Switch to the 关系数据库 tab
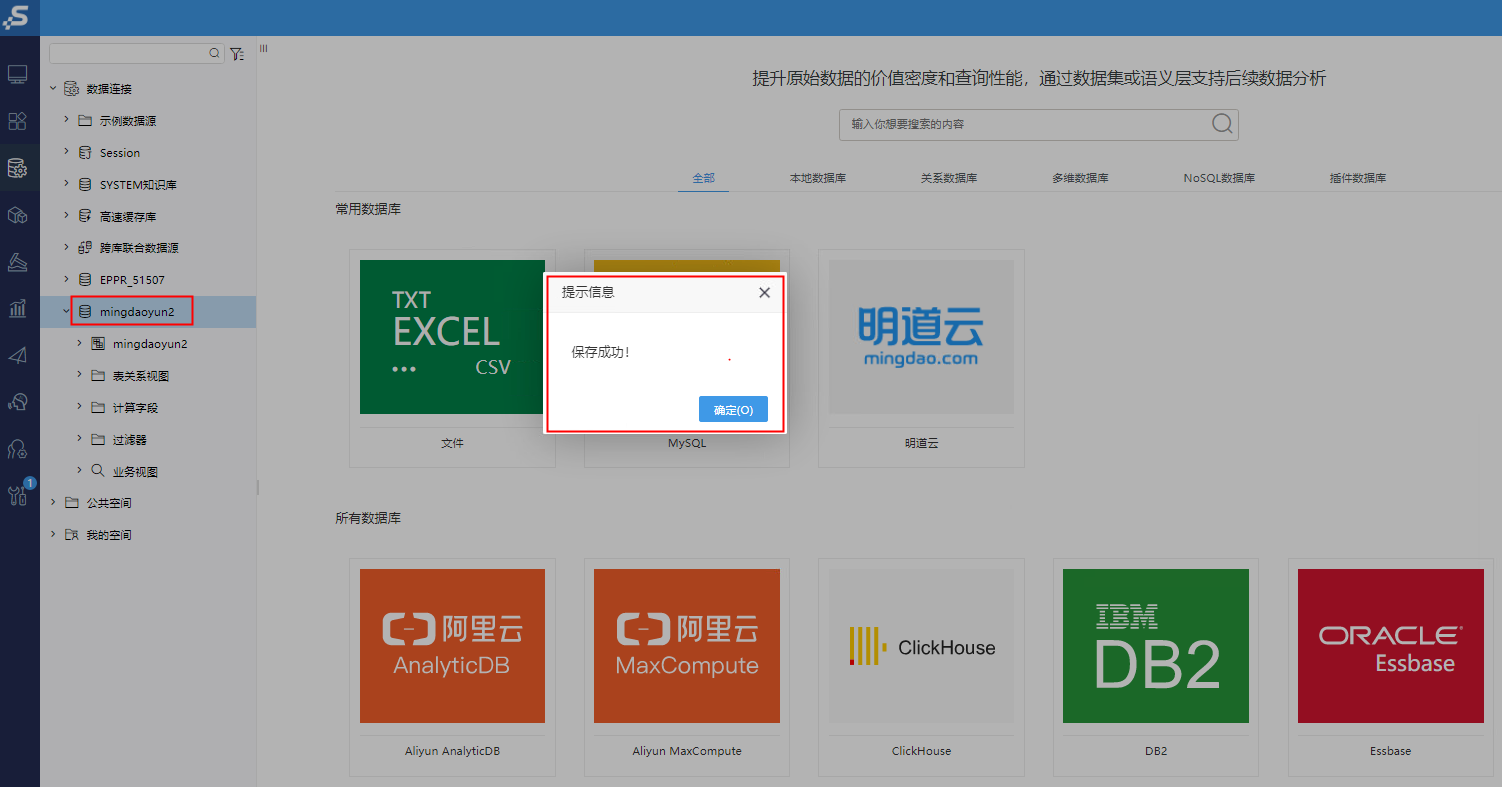 coord(949,178)
